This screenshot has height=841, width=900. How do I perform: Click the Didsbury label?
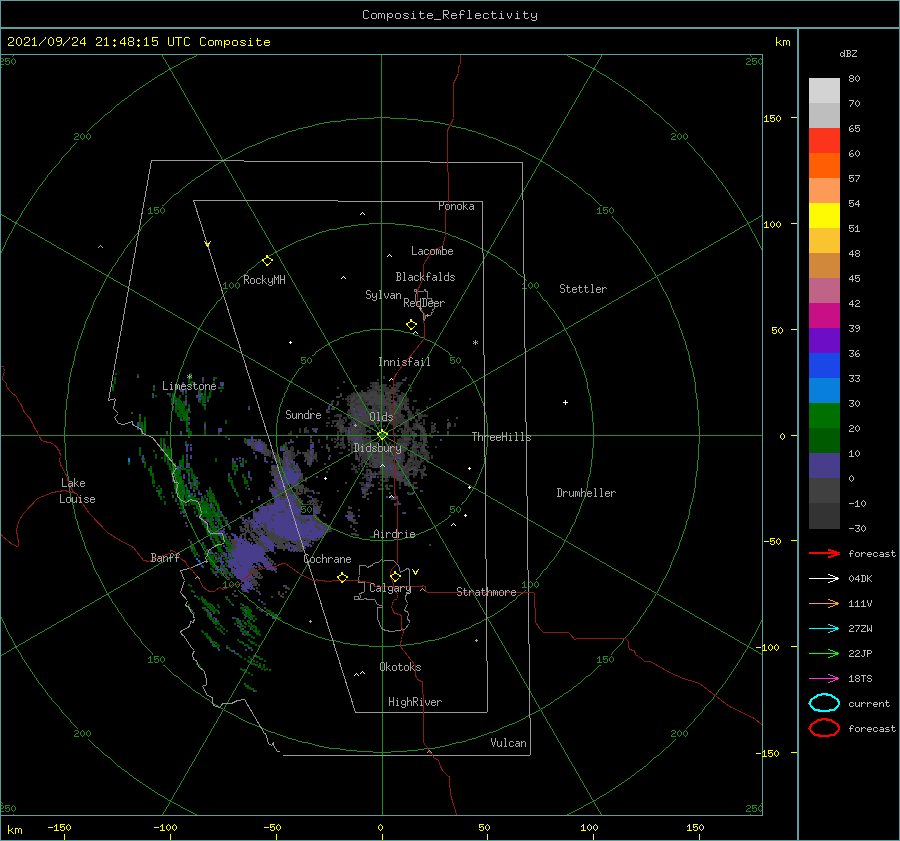pos(378,448)
